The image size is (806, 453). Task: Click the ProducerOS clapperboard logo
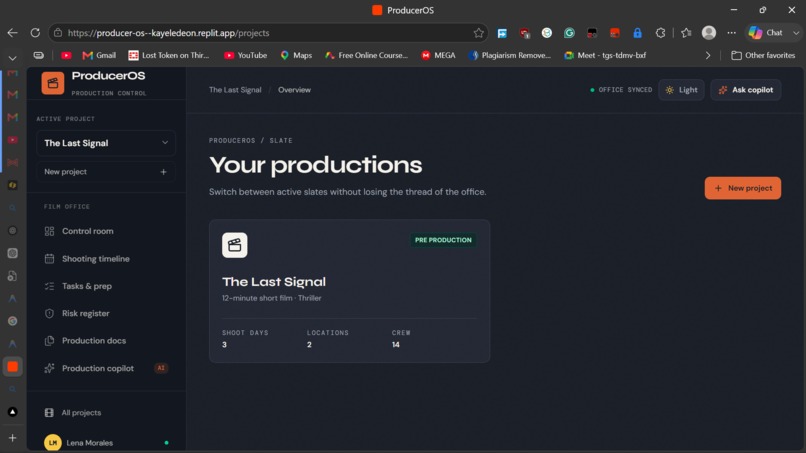(x=53, y=83)
